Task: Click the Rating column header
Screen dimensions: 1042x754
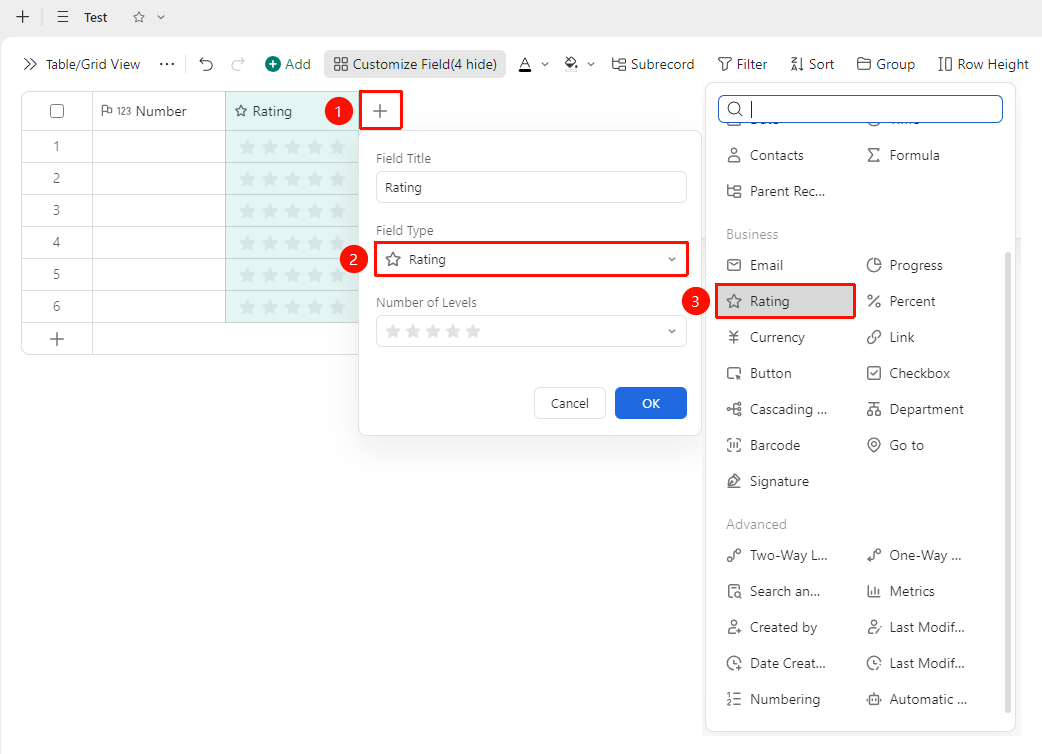Action: [x=292, y=111]
